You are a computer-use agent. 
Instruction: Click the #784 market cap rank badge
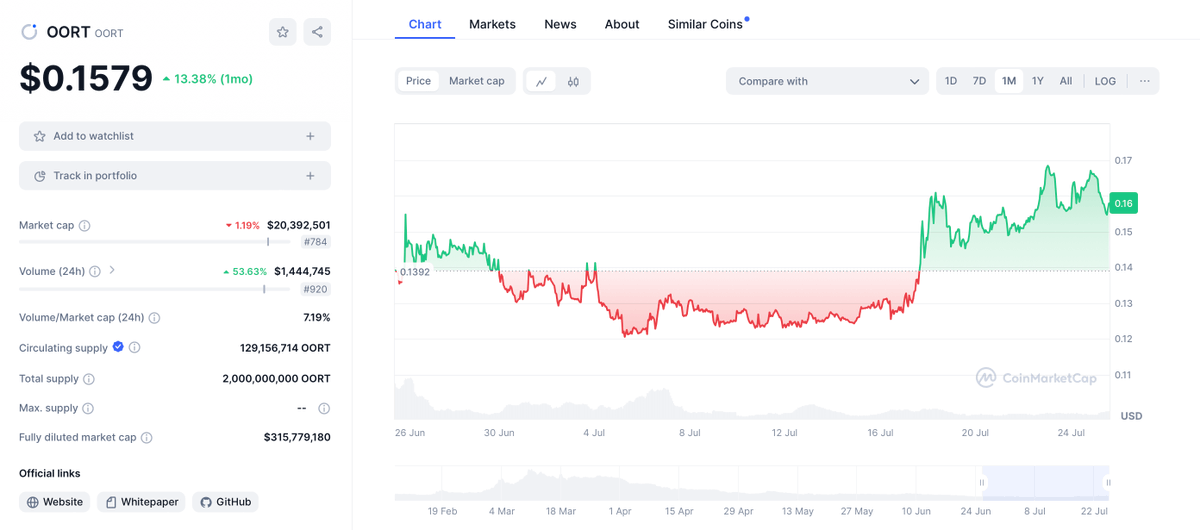point(316,242)
